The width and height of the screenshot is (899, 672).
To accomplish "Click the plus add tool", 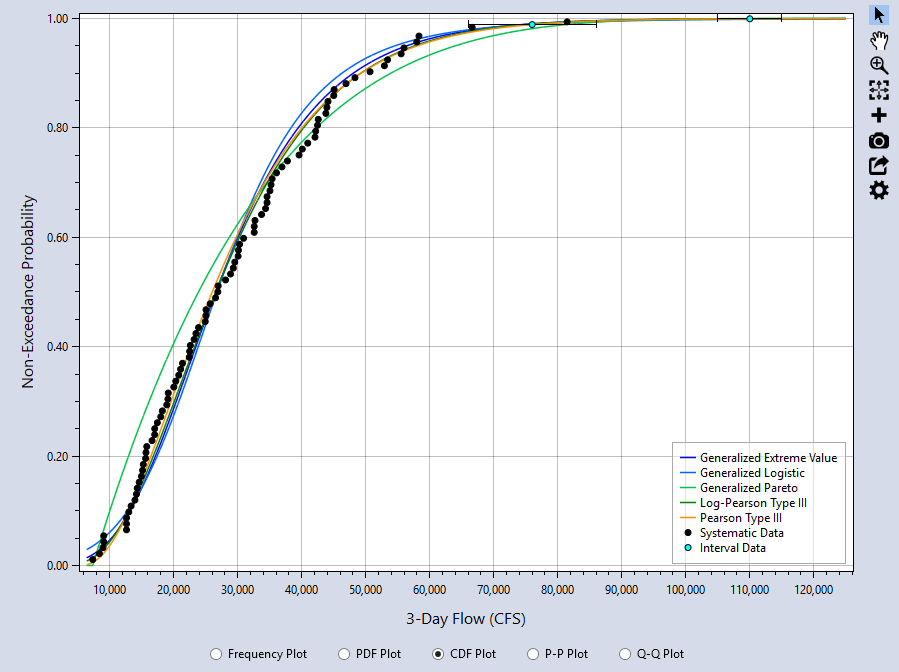I will (877, 115).
